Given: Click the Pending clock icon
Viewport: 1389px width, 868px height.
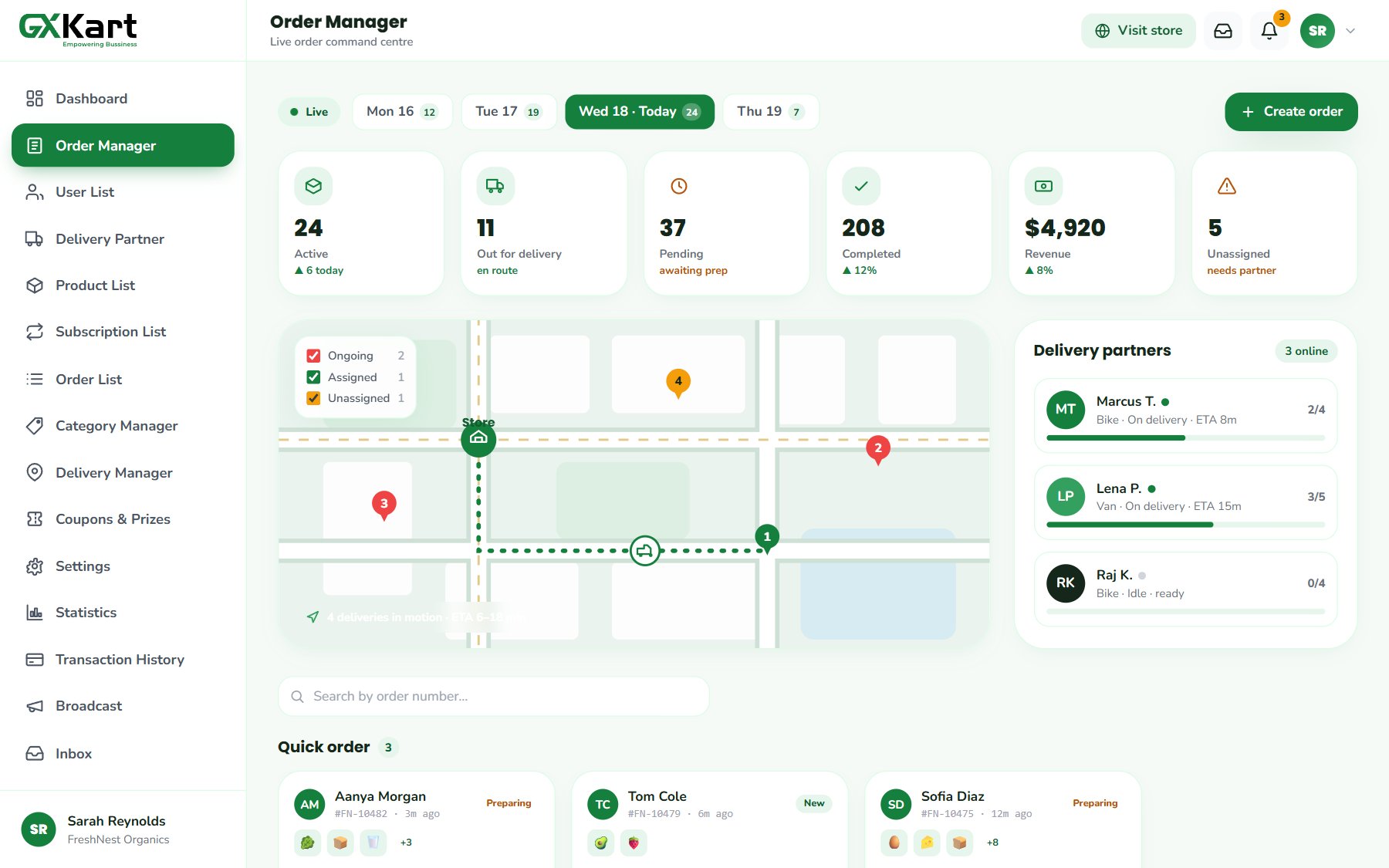Looking at the screenshot, I should 679,186.
